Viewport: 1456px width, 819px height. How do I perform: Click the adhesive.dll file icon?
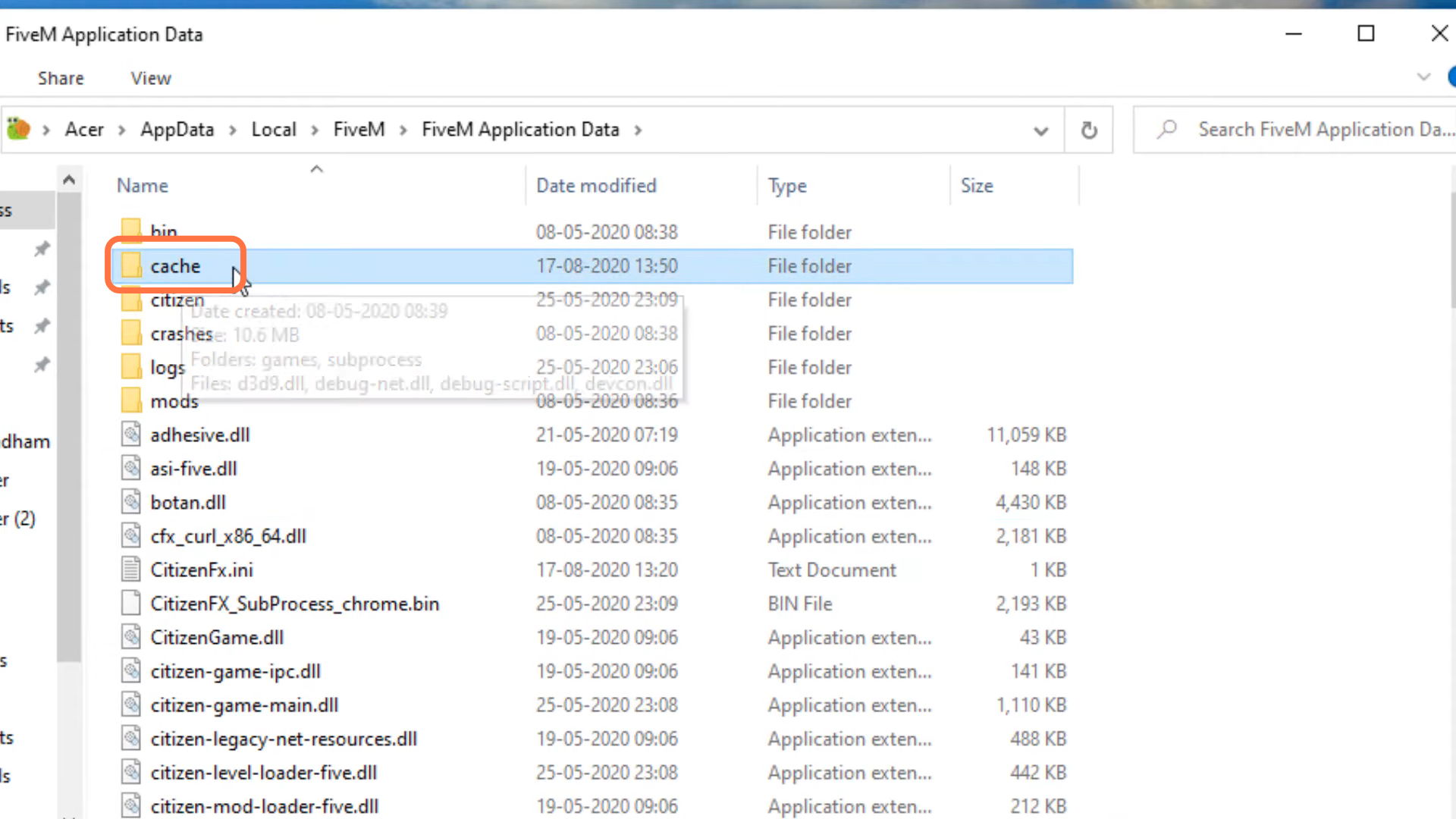[x=131, y=435]
